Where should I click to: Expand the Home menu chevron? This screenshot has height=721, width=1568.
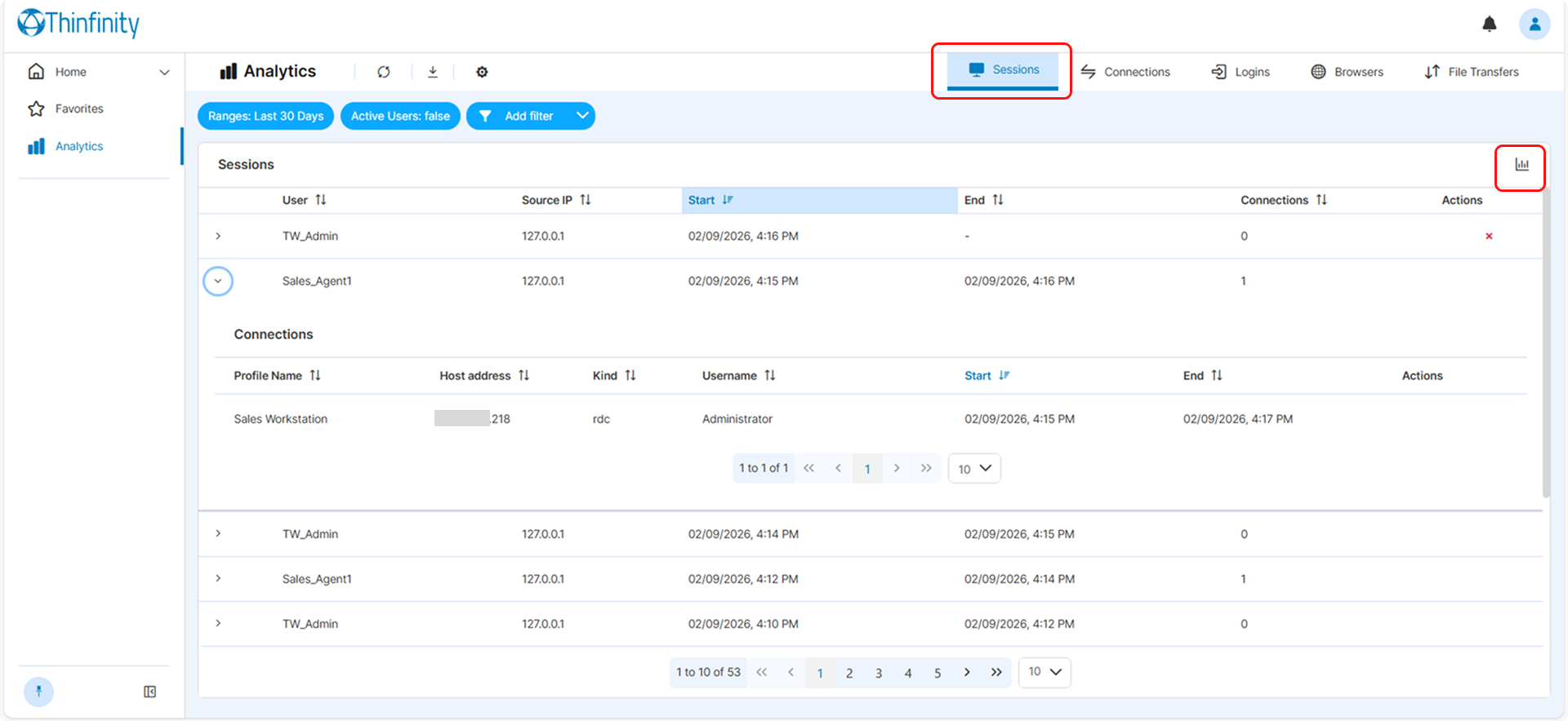point(164,72)
